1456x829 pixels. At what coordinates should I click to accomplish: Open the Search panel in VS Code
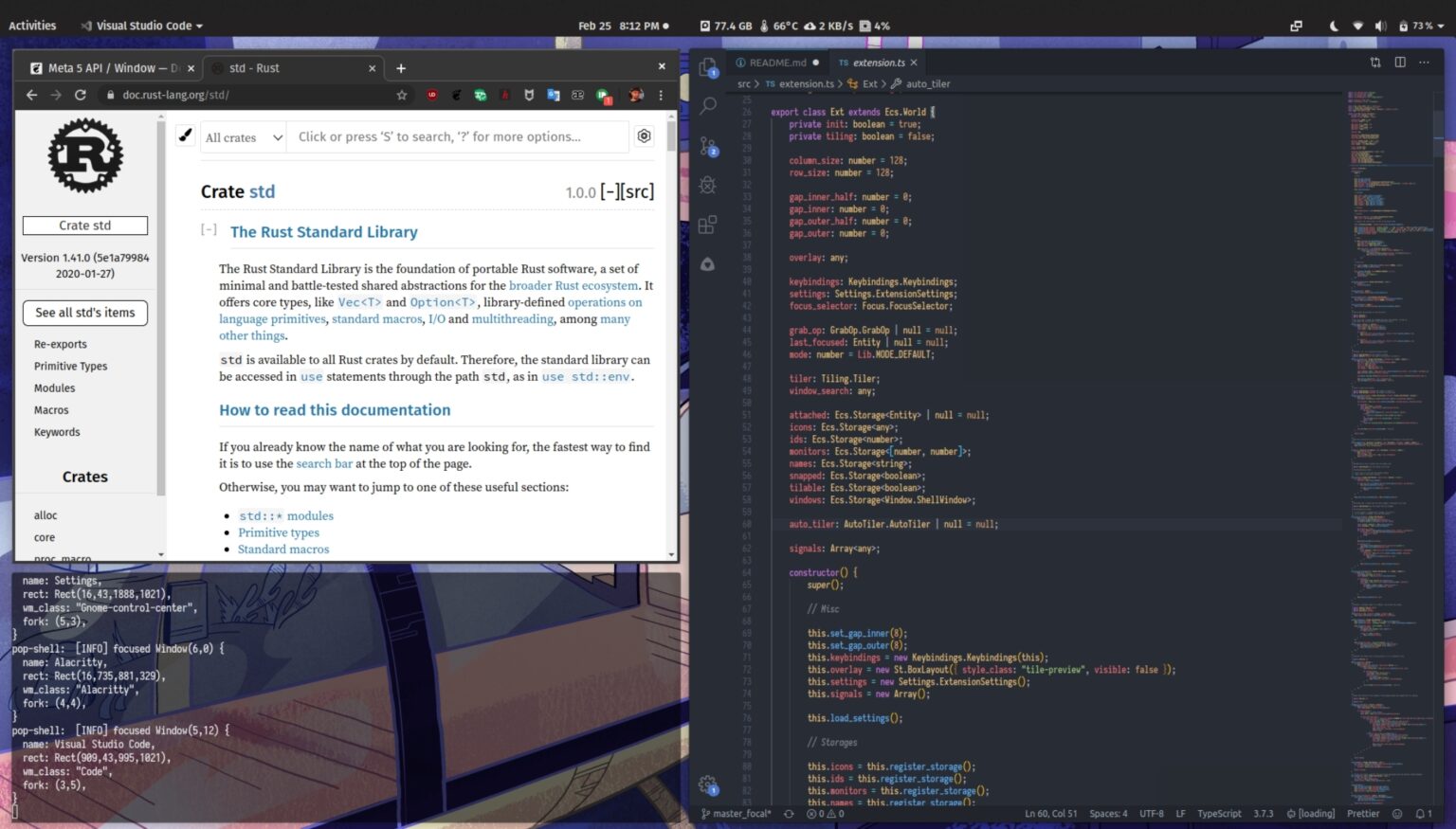(x=707, y=106)
